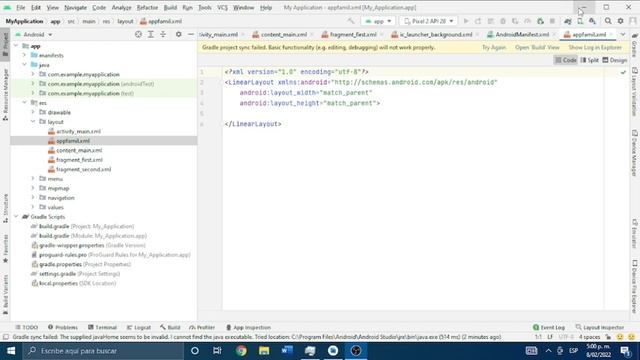Select activity_main.xml in project tree

[78, 131]
